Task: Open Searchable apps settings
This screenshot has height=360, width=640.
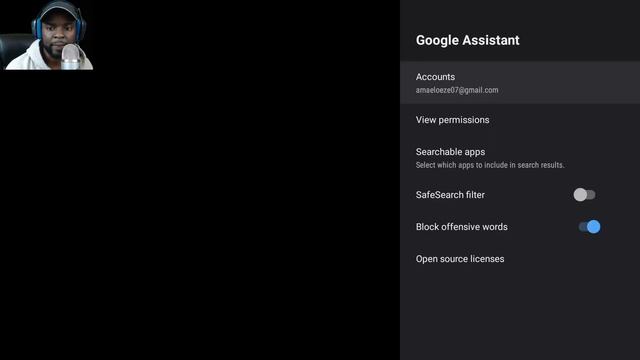Action: pyautogui.click(x=520, y=158)
